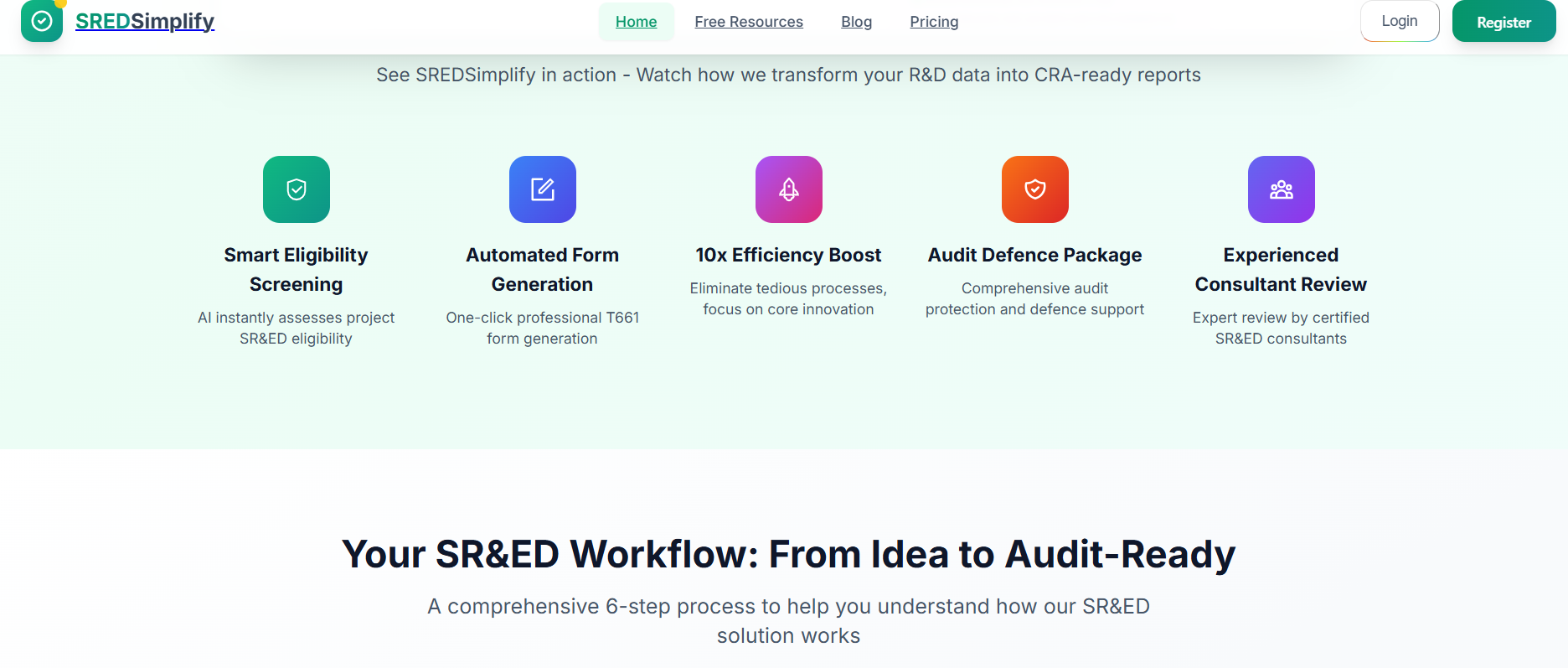The width and height of the screenshot is (1568, 668).
Task: Open the Pricing page
Action: tap(934, 22)
